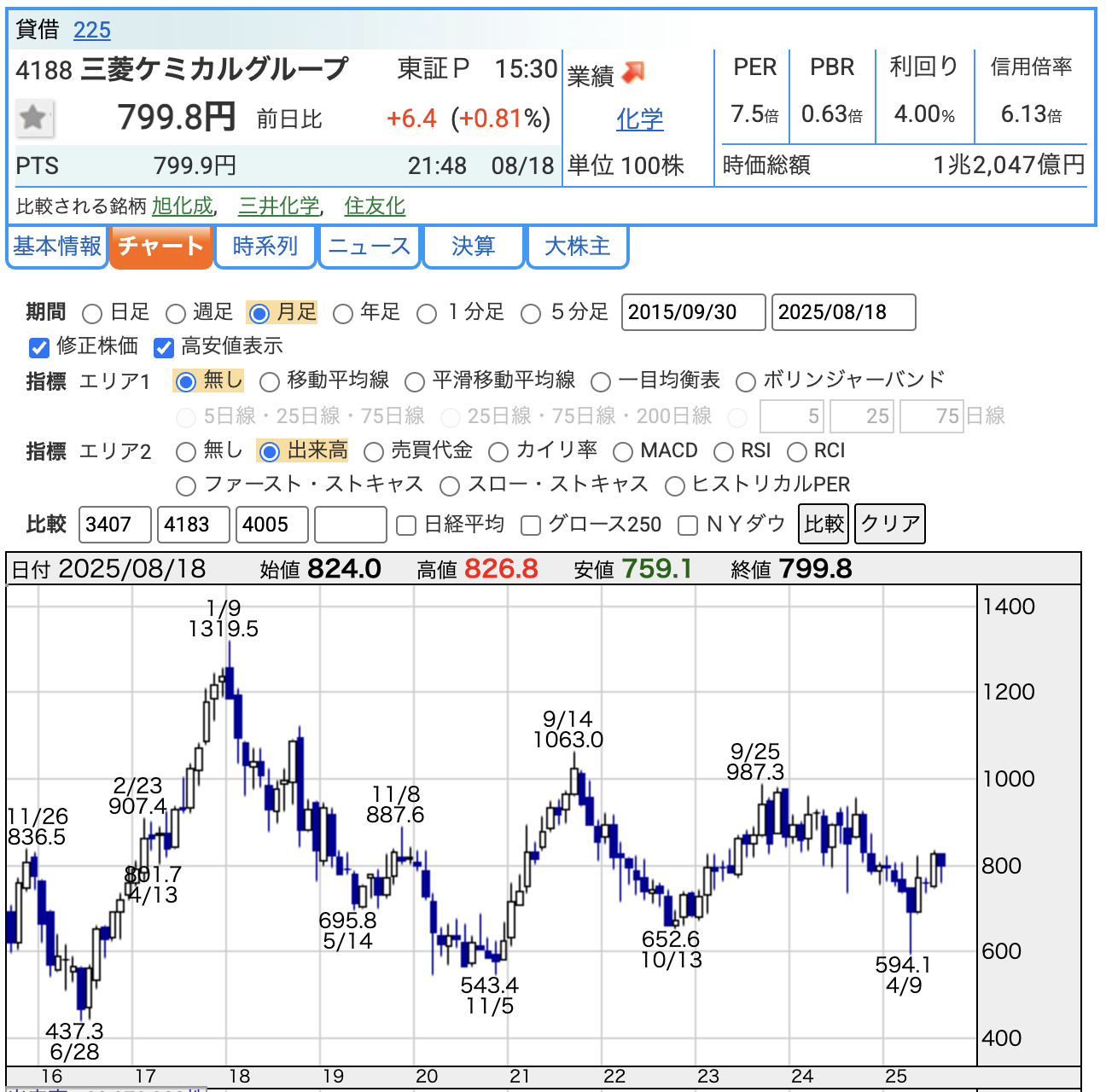
Task: Select the ボリンジャーバンド radio button
Action: coord(746,381)
